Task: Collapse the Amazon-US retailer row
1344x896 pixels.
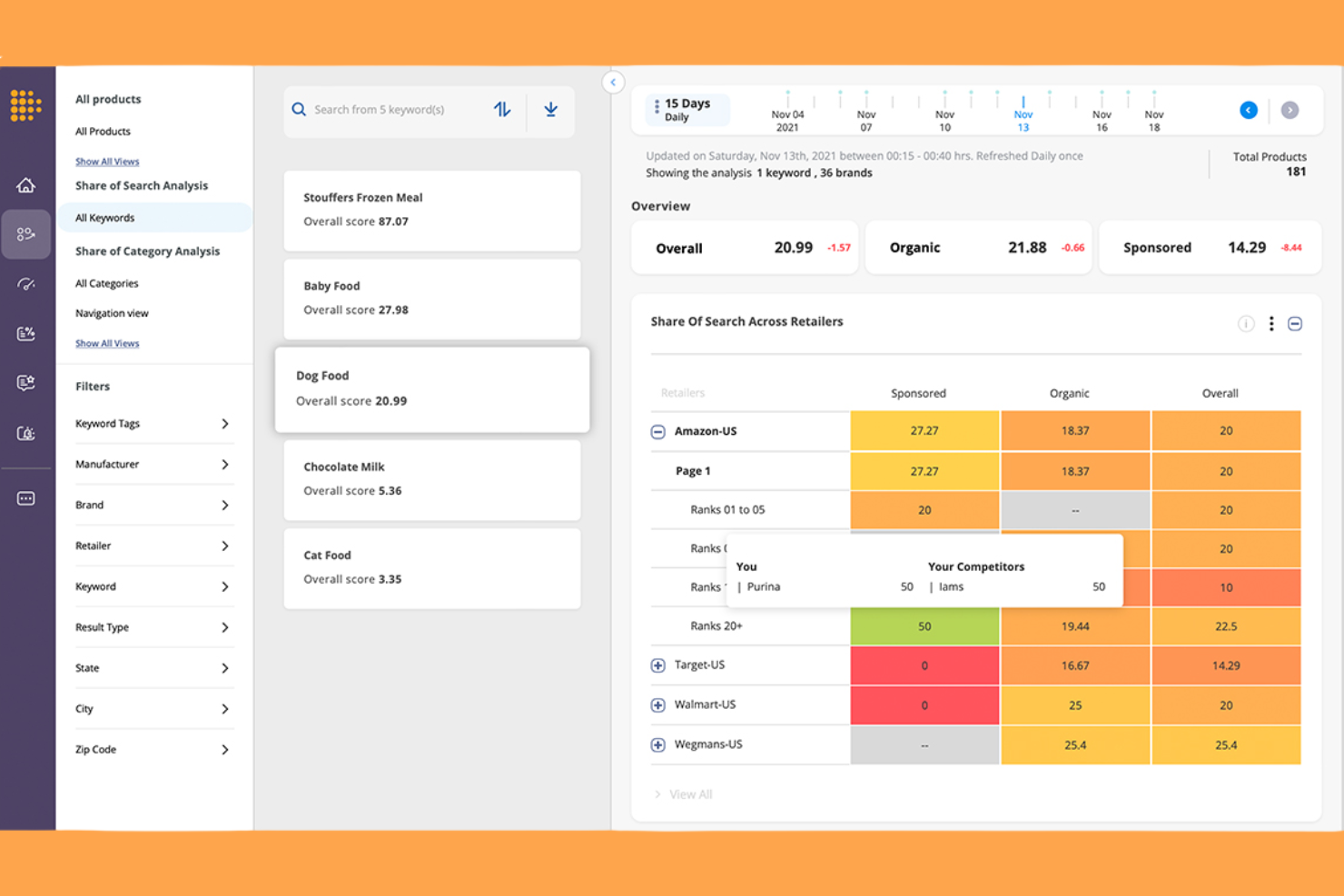Action: tap(657, 431)
